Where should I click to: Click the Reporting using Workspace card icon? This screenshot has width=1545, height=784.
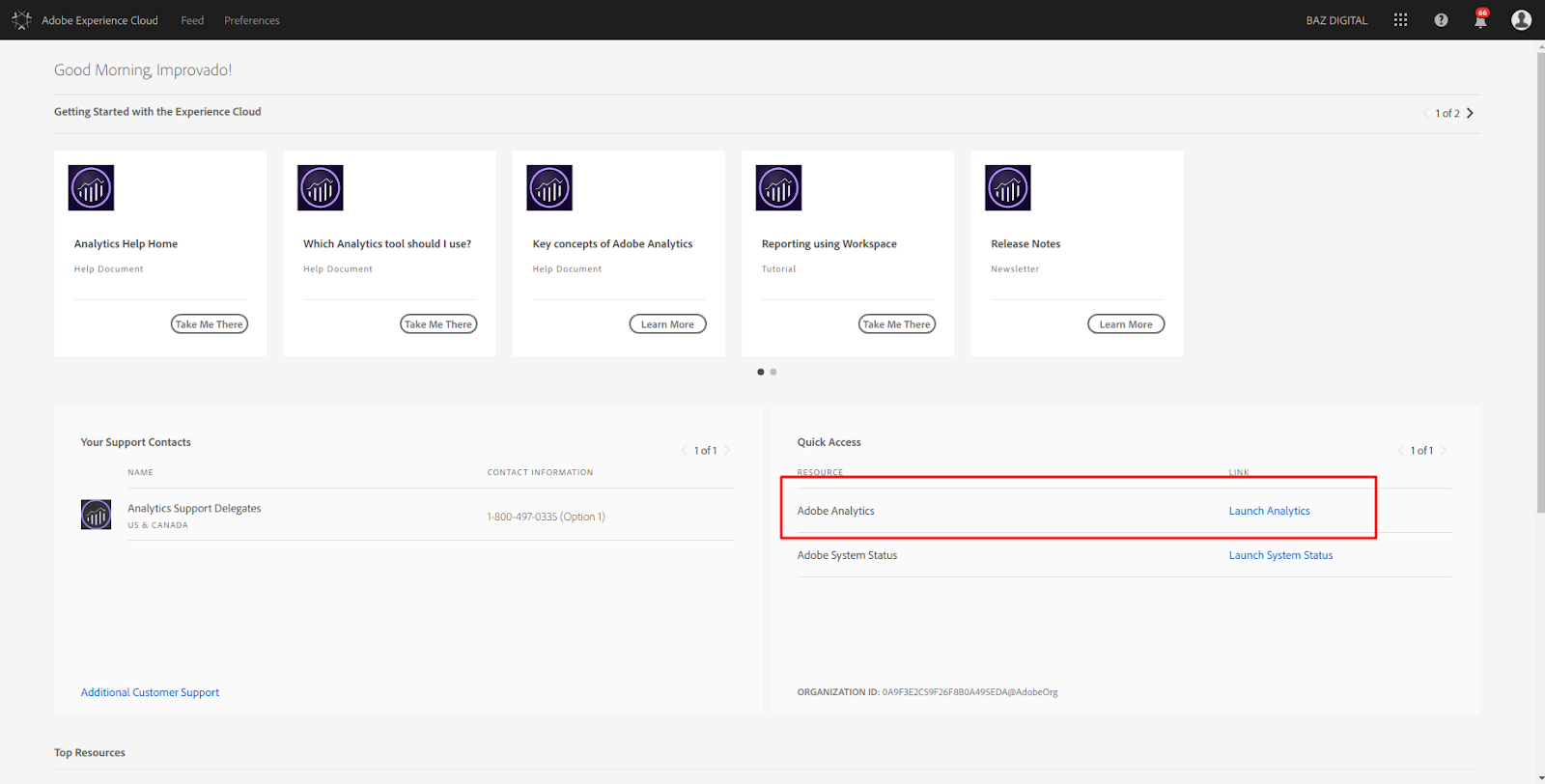(x=778, y=187)
